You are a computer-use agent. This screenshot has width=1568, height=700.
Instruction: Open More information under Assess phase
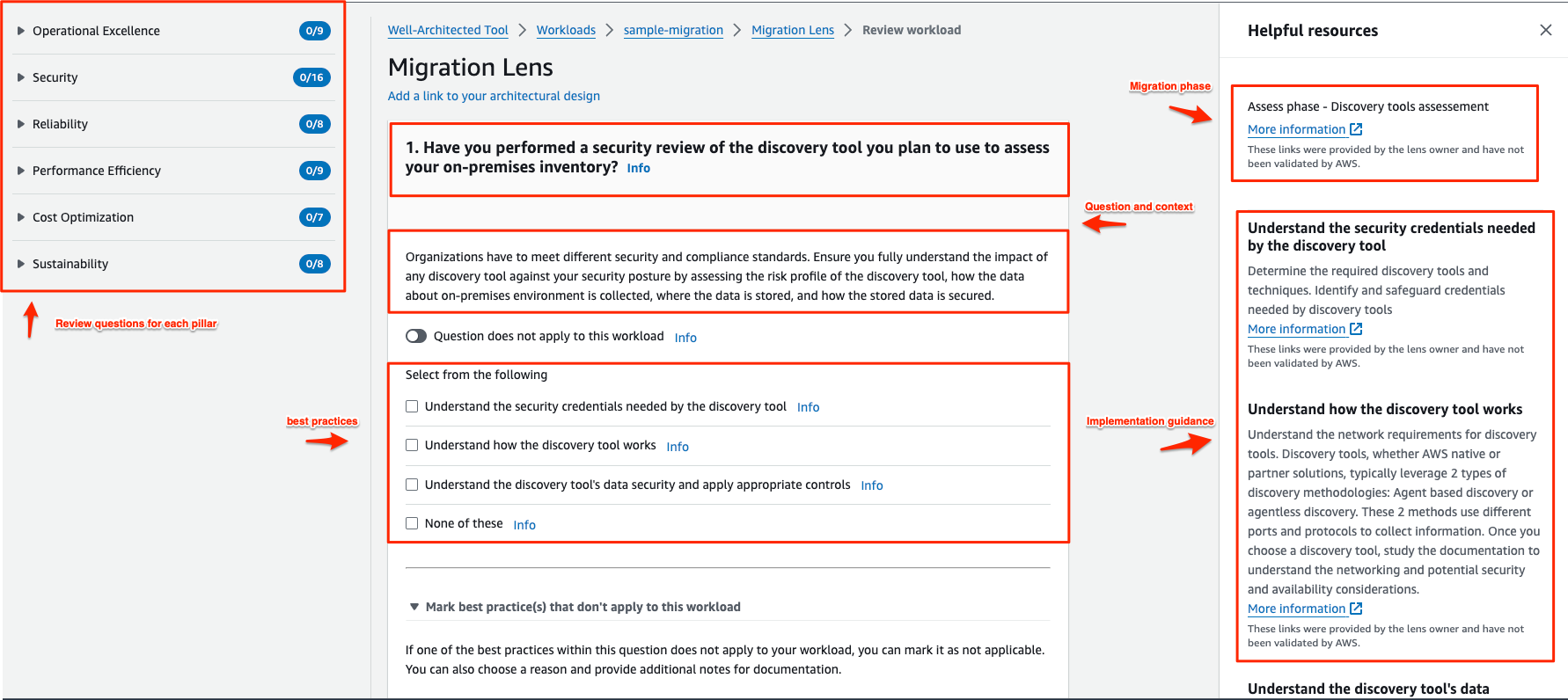(1297, 129)
